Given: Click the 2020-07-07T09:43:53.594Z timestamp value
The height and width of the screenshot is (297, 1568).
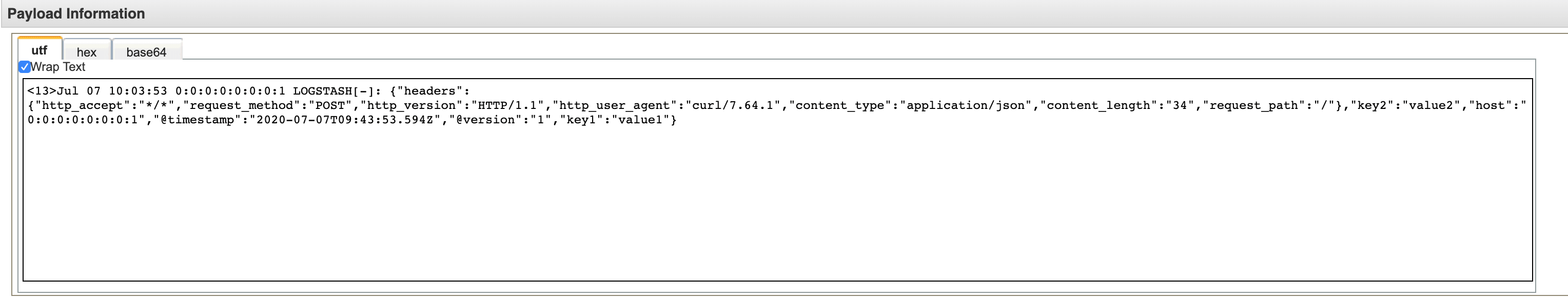Looking at the screenshot, I should pos(345,120).
